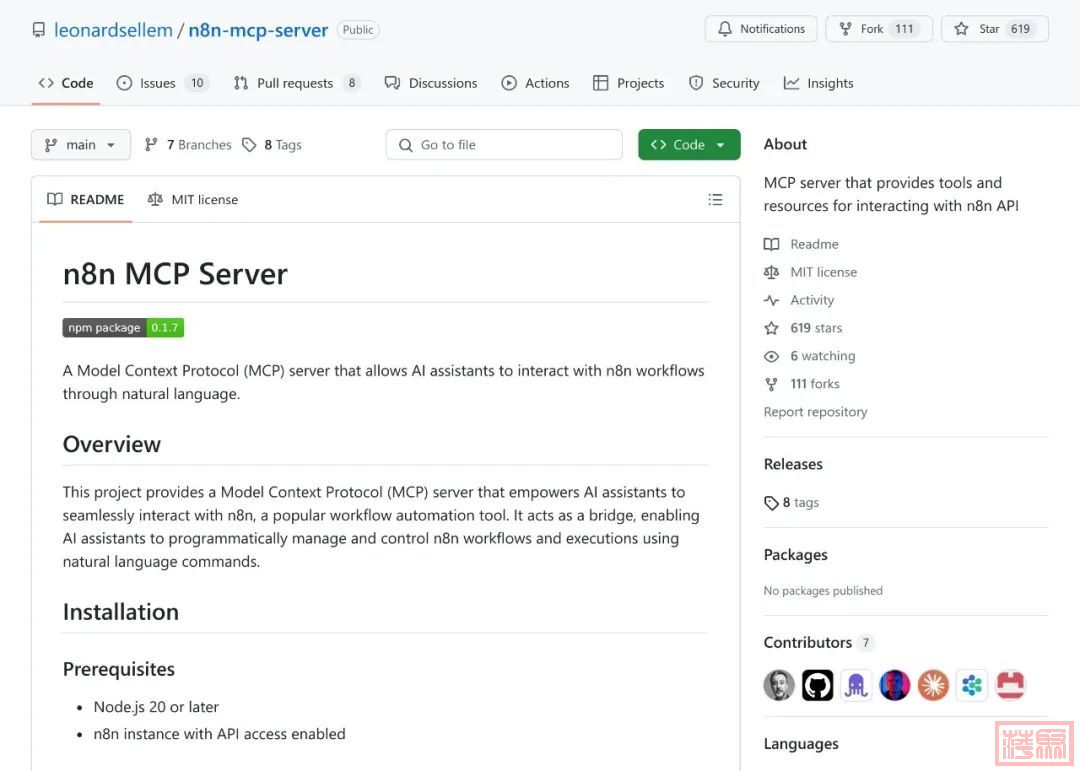The image size is (1080, 771).
Task: Open the main branch dropdown
Action: pos(81,145)
